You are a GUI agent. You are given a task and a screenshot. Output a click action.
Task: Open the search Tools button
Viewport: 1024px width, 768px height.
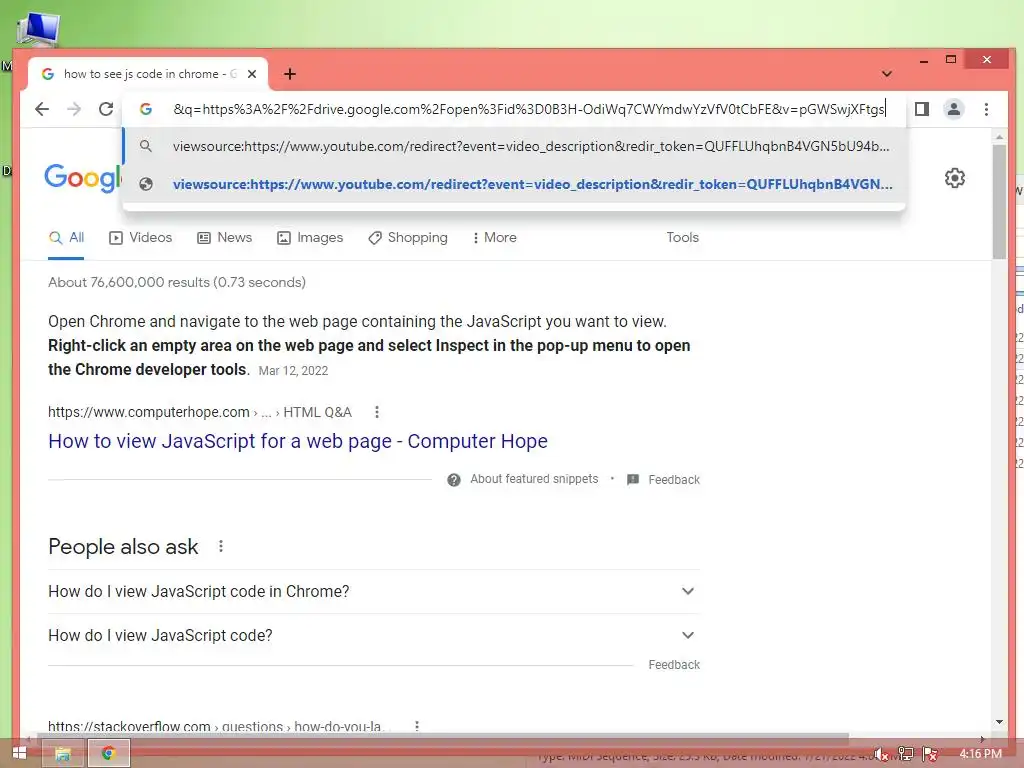click(682, 238)
